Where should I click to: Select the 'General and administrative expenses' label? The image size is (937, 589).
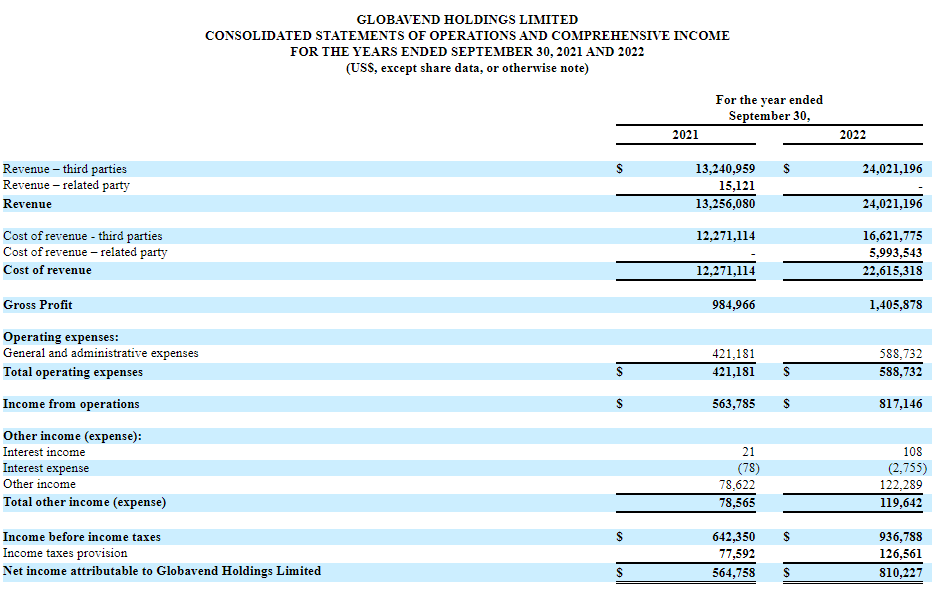(x=101, y=353)
